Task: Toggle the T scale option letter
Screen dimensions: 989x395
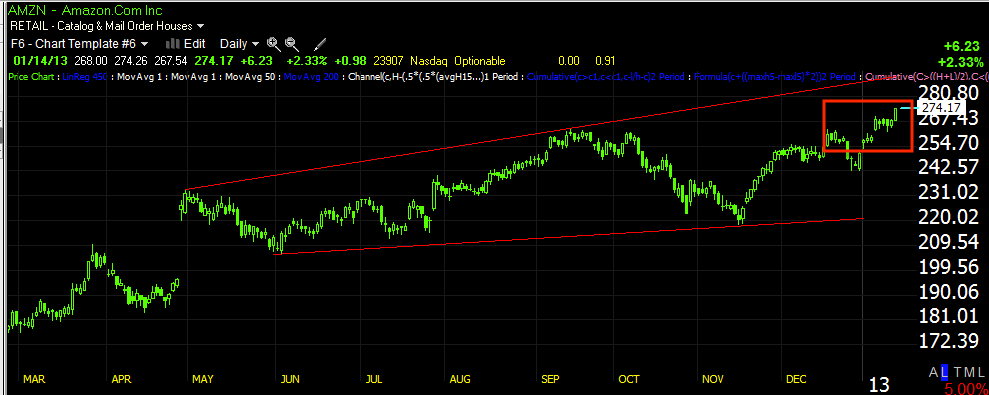Action: point(956,372)
